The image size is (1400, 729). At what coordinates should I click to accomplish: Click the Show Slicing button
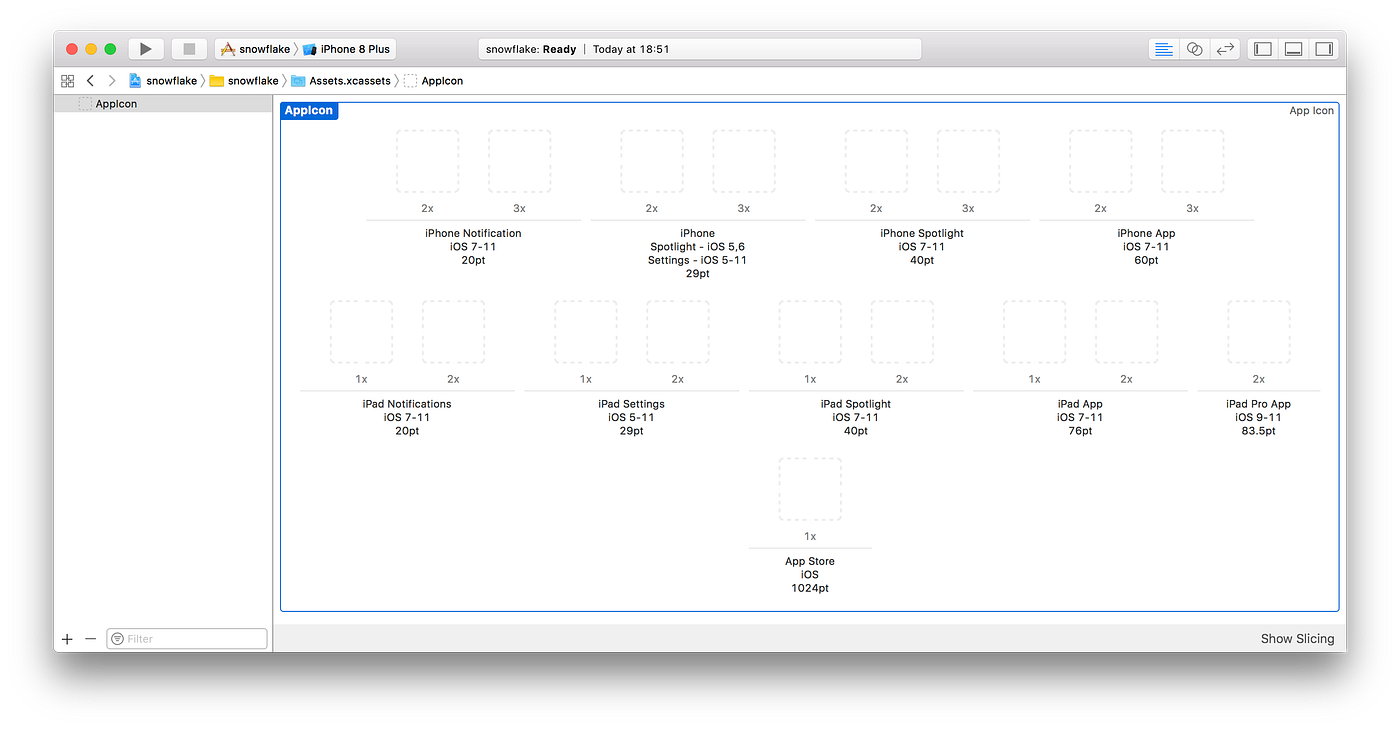1297,638
